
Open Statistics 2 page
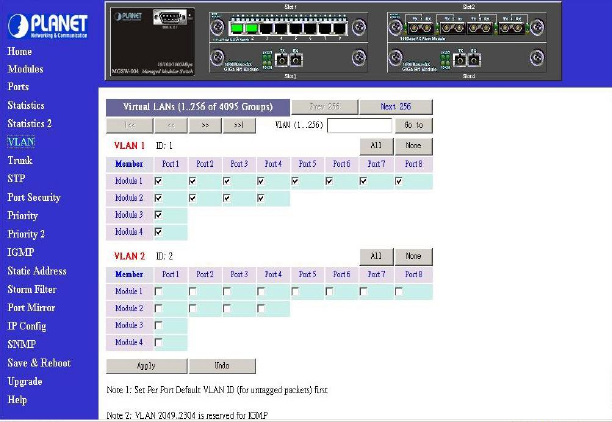point(30,123)
